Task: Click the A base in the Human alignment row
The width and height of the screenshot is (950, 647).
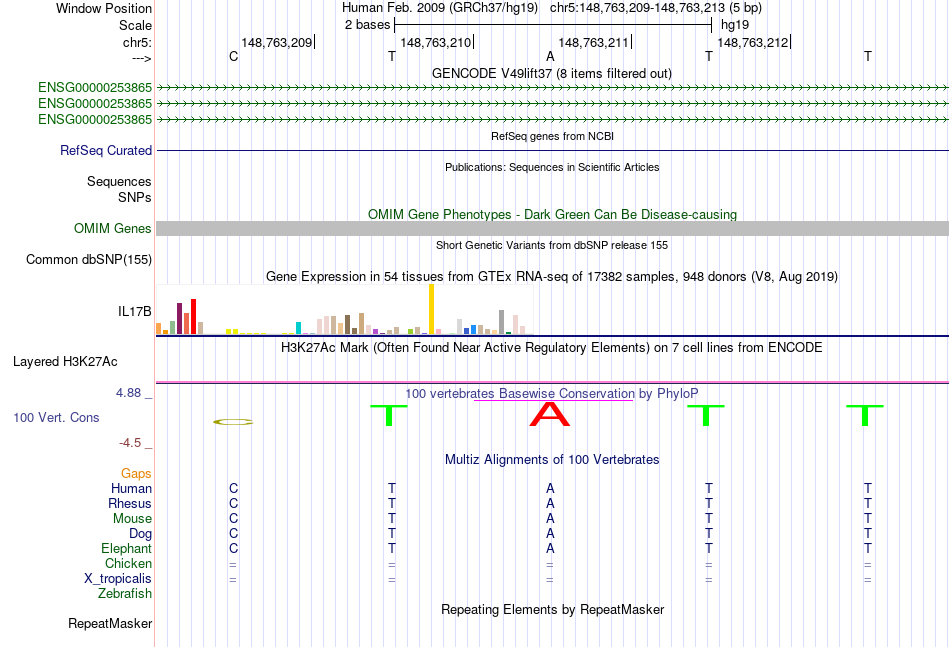Action: (550, 488)
